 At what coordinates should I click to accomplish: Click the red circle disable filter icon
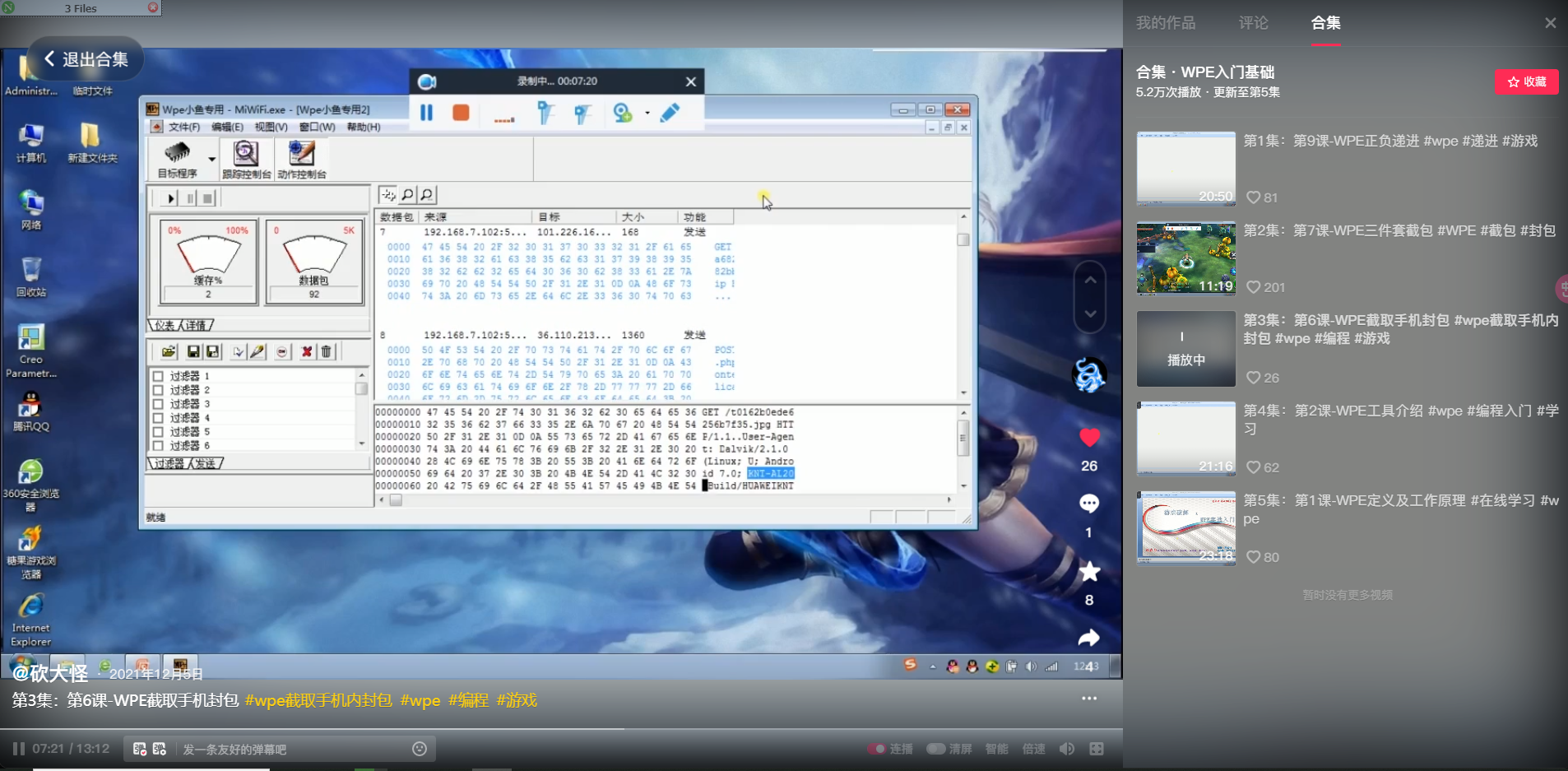[282, 352]
